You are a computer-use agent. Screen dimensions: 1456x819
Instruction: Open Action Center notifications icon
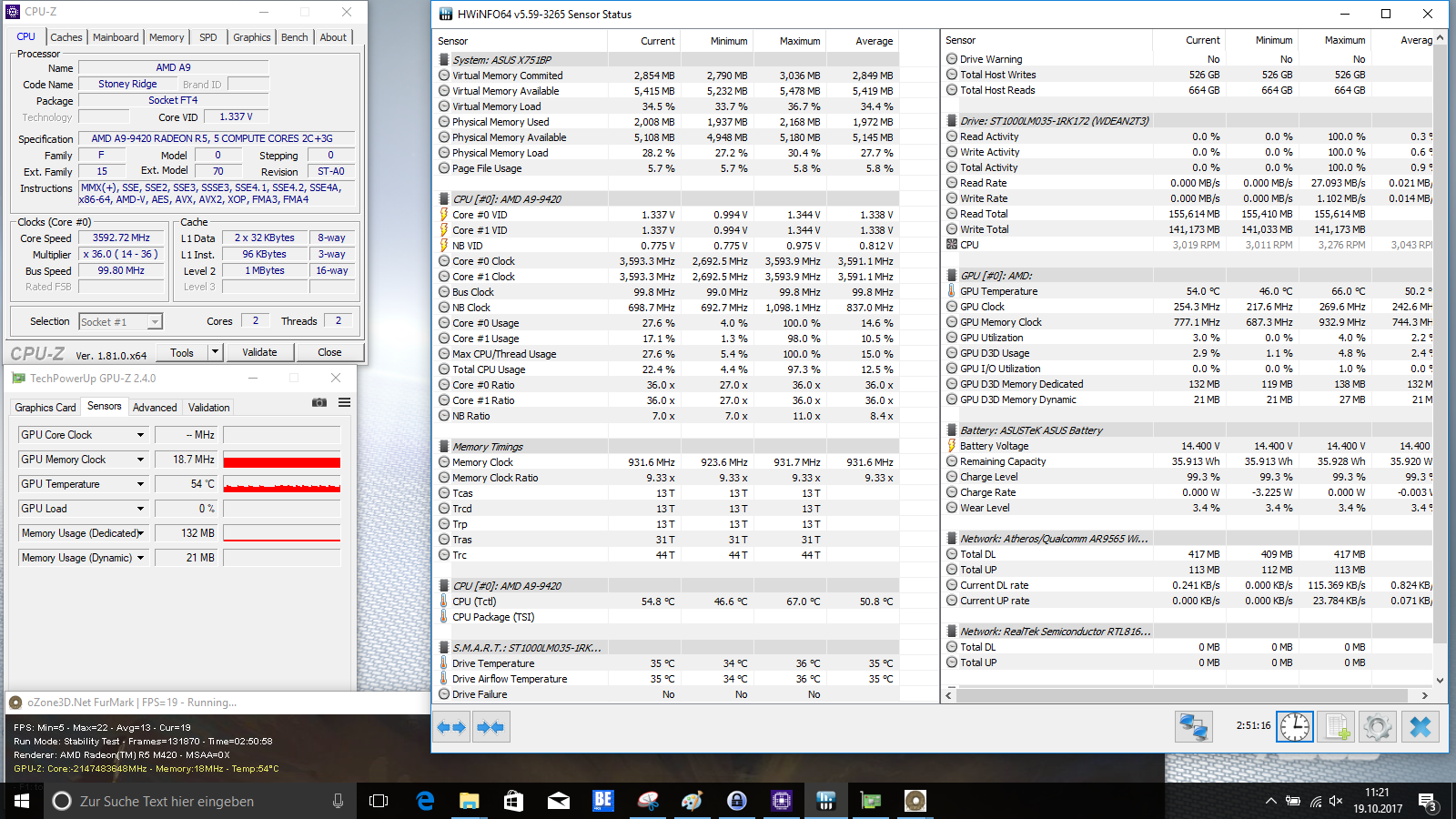point(1428,802)
